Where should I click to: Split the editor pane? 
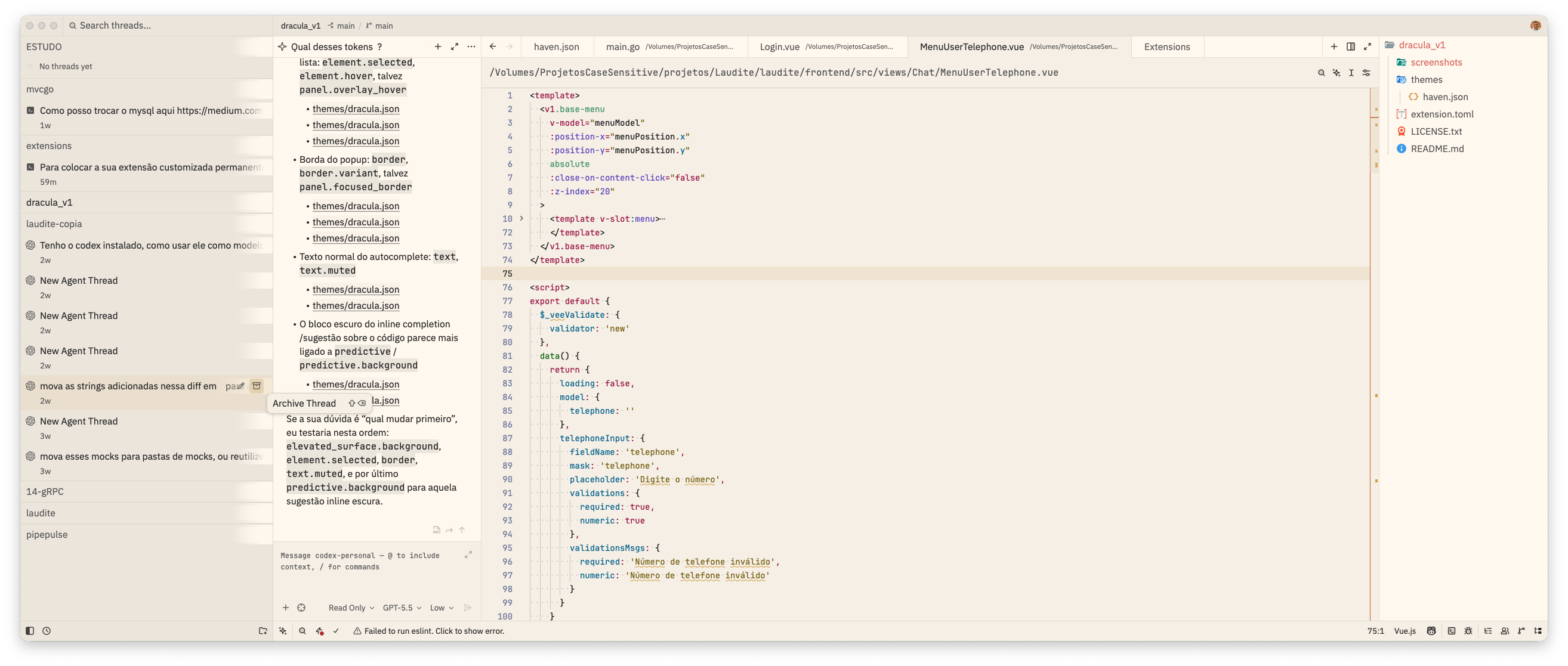point(1350,47)
